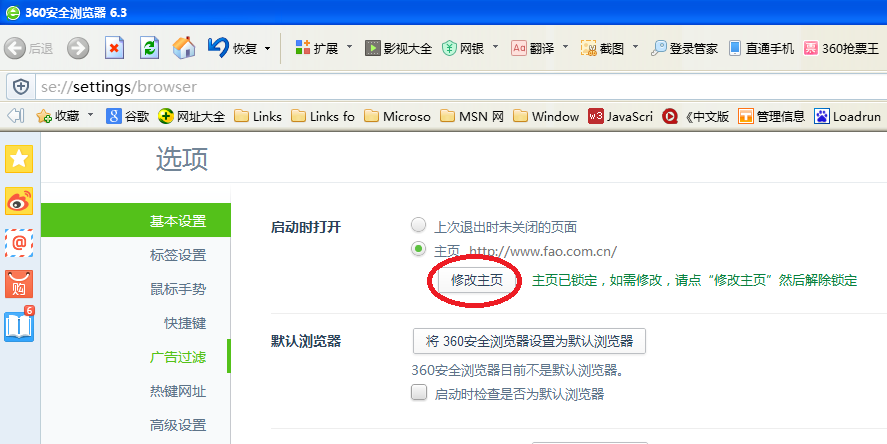Open the 网址大全 bookmark
The height and width of the screenshot is (444, 887).
(191, 117)
